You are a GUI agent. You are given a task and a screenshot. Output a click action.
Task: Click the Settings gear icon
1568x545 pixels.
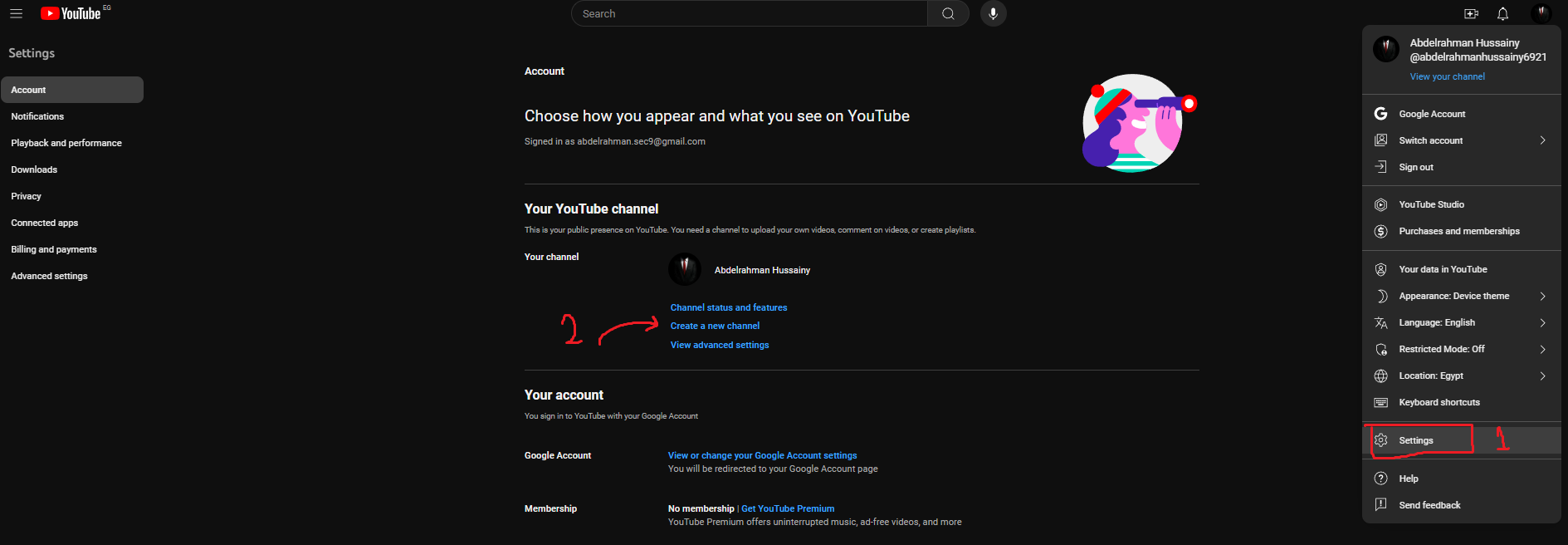point(1380,440)
